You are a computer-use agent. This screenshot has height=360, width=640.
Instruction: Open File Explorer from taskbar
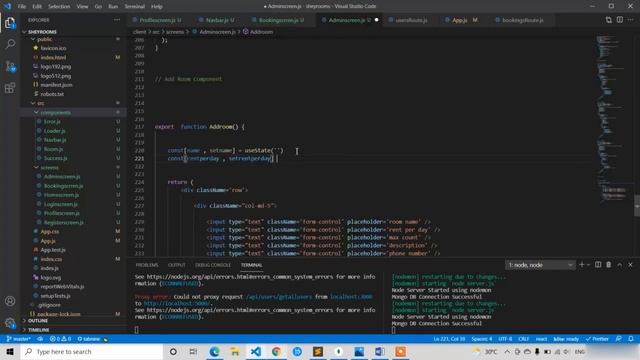click(x=235, y=351)
